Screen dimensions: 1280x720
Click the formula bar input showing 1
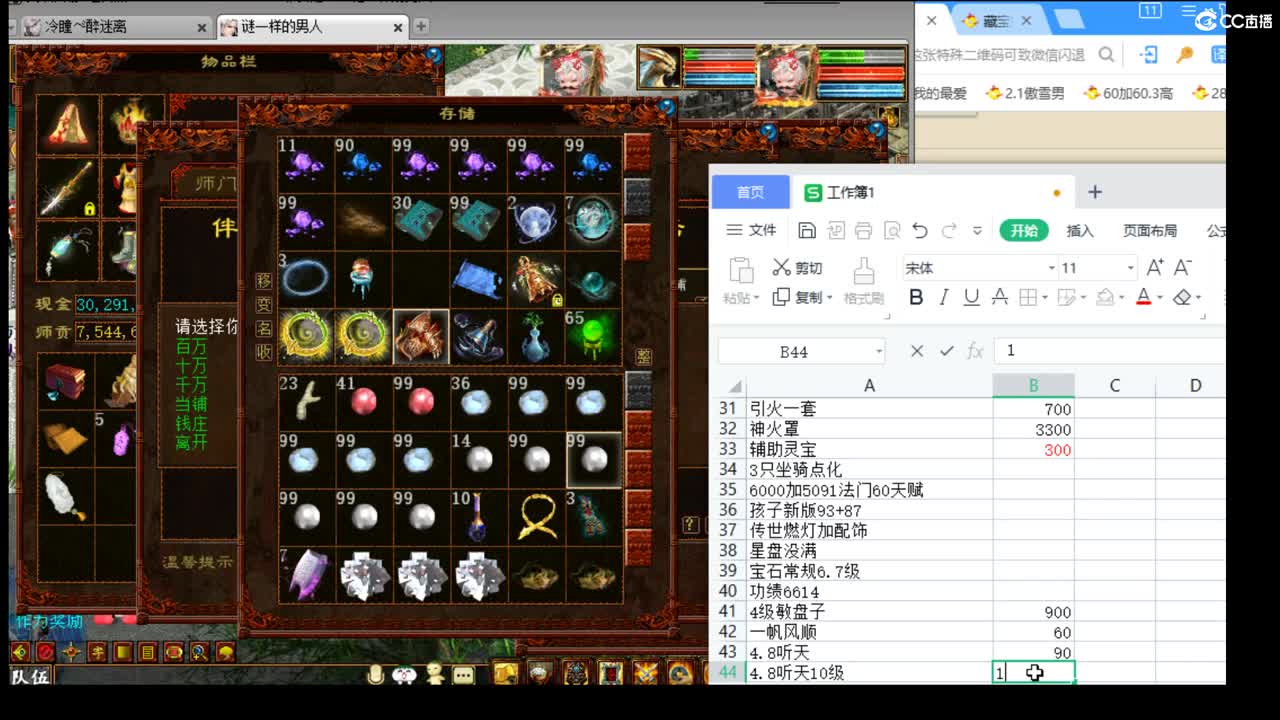[1110, 350]
